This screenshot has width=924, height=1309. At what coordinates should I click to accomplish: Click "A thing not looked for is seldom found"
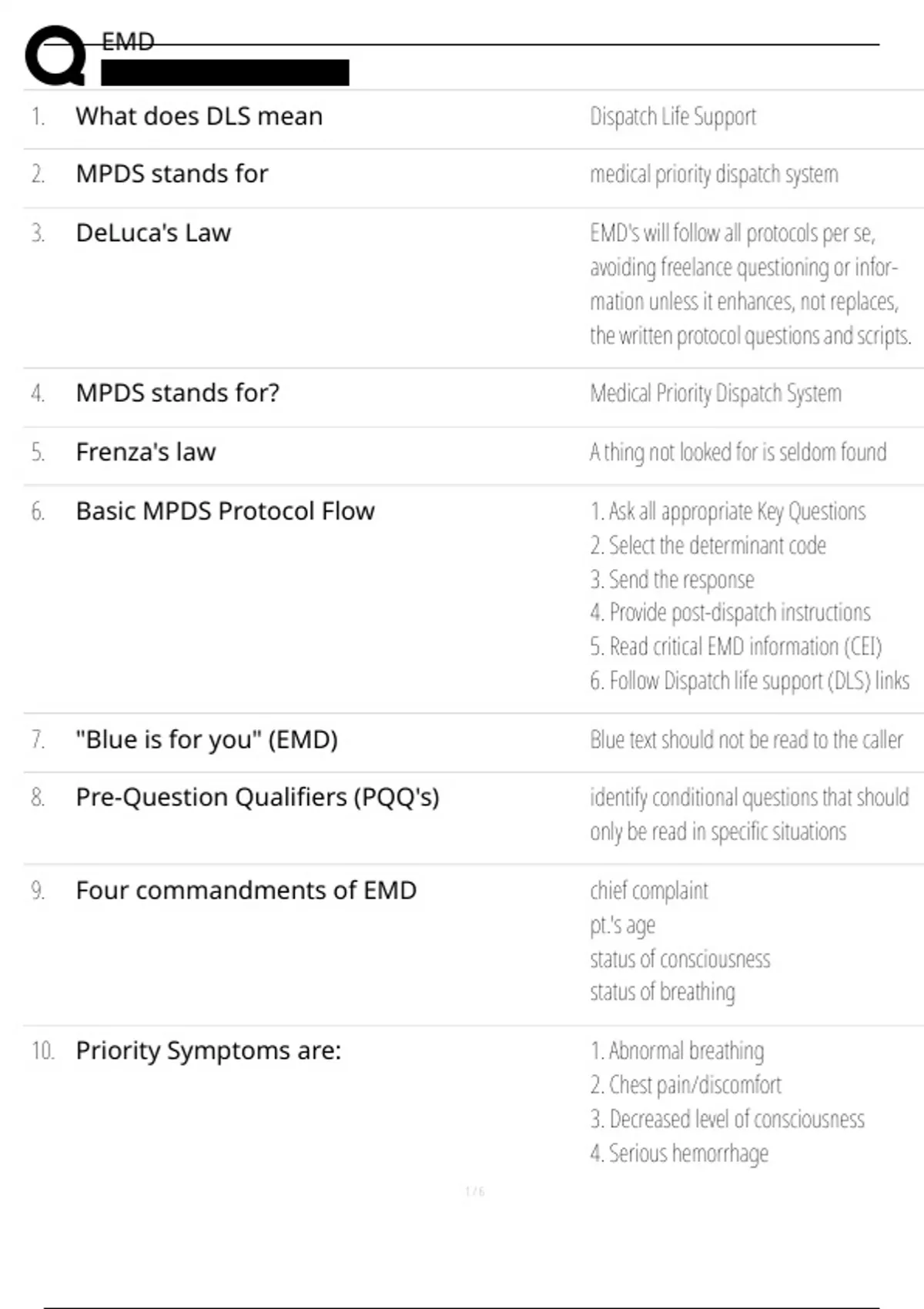pos(738,452)
